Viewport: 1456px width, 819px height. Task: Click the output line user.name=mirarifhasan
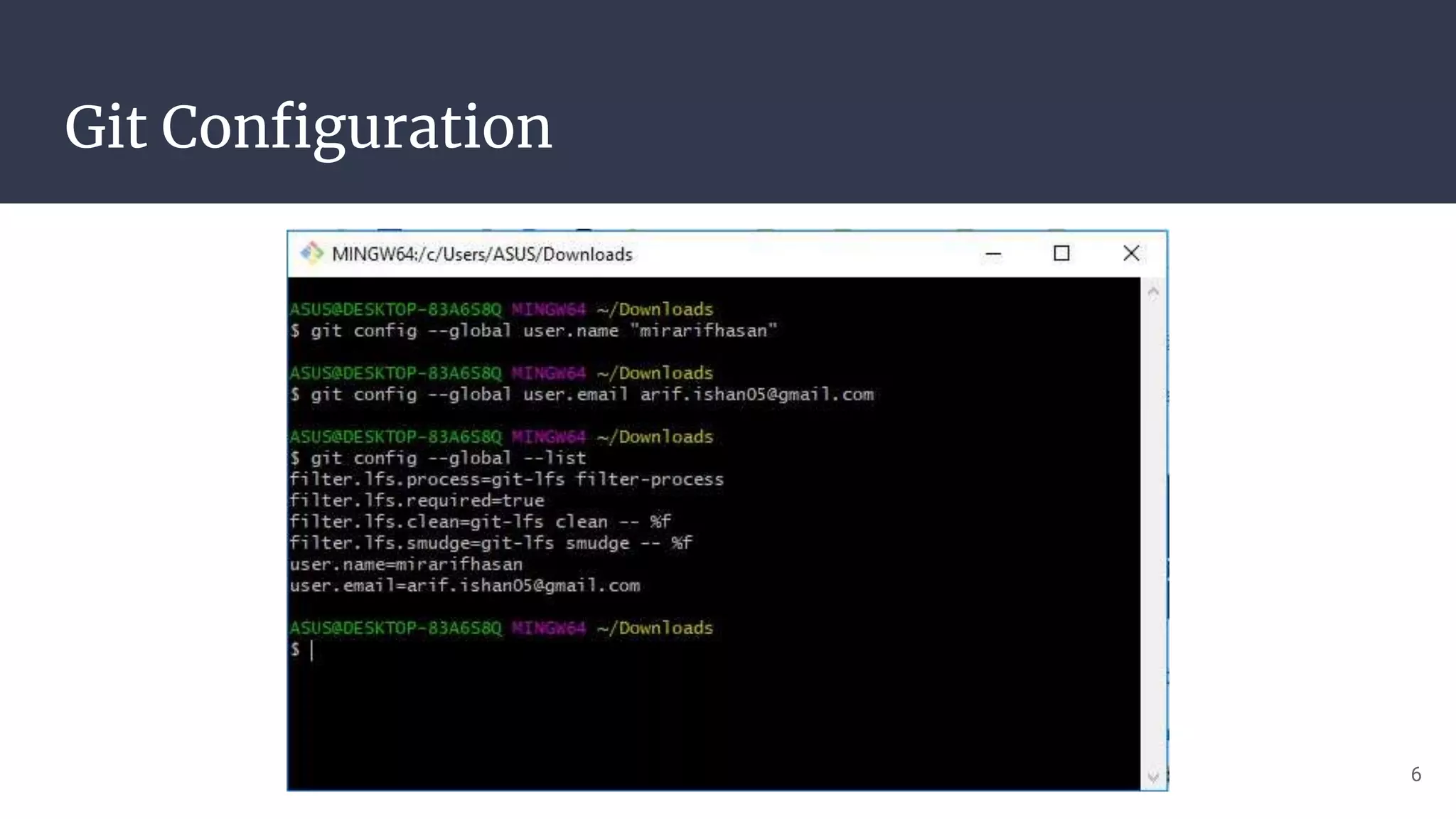coord(406,564)
